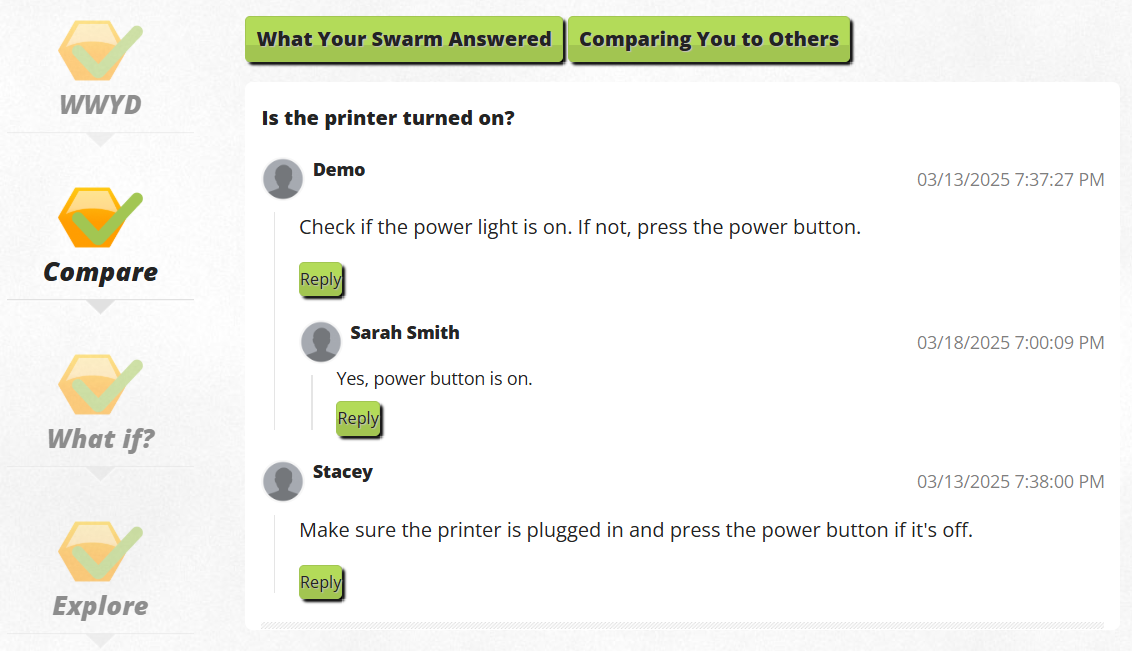Viewport: 1132px width, 651px height.
Task: Click the Sarah Smith username
Action: coord(405,333)
